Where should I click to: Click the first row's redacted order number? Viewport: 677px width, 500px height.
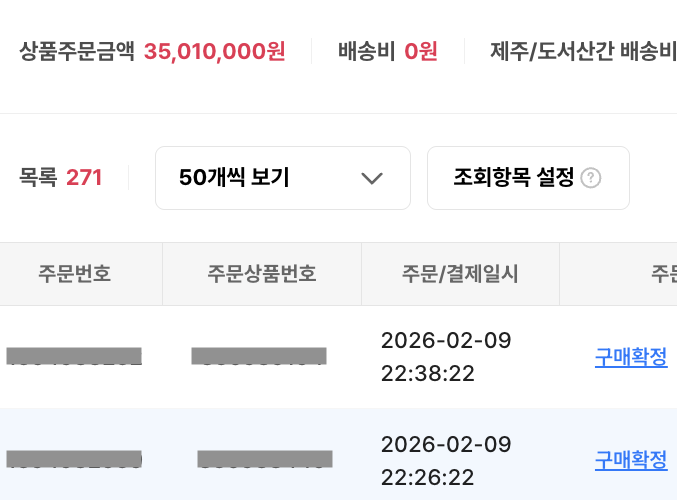click(74, 356)
